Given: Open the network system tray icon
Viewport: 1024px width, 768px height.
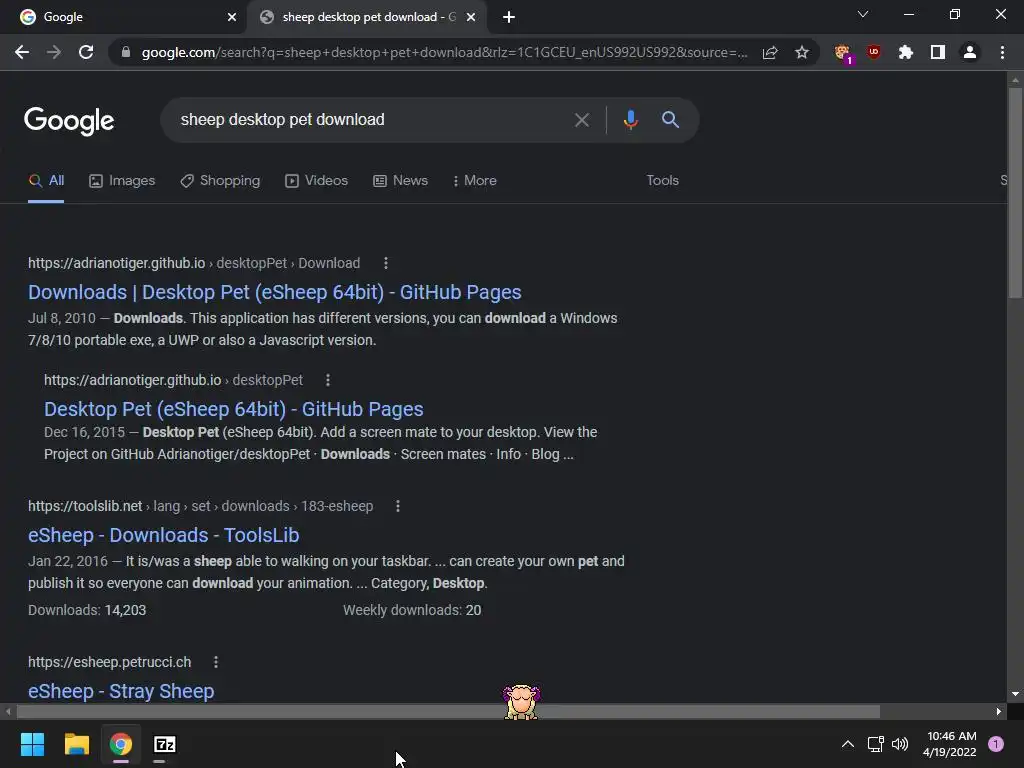Looking at the screenshot, I should 875,744.
